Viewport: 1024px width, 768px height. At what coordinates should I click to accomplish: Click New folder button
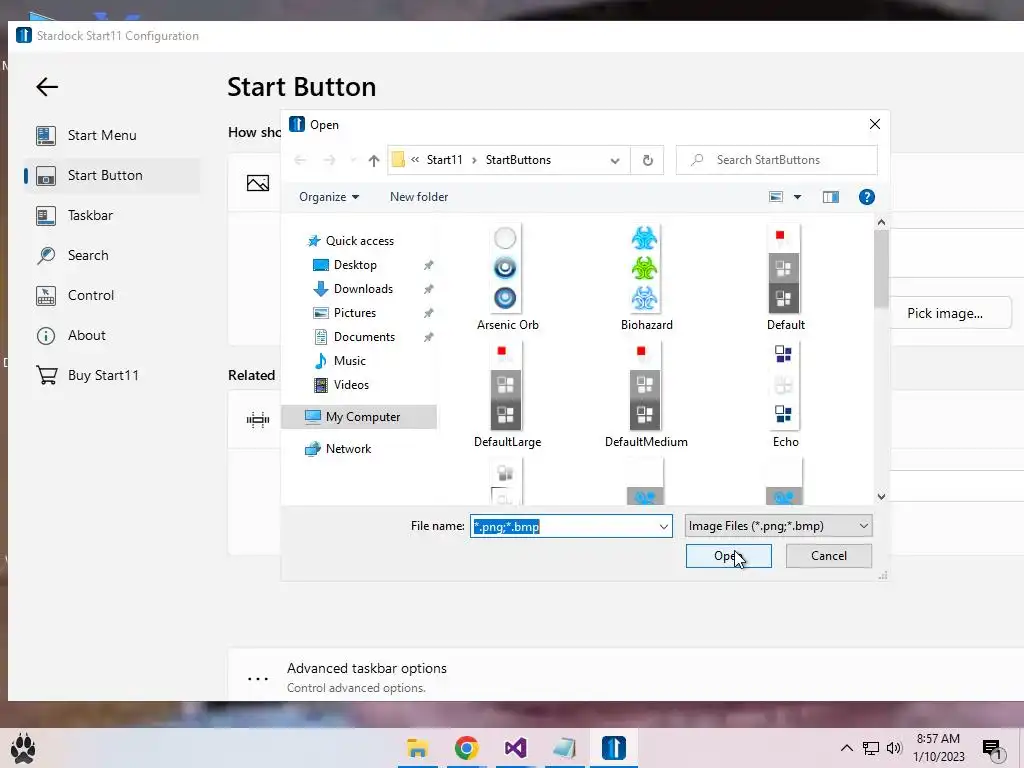[x=419, y=197]
